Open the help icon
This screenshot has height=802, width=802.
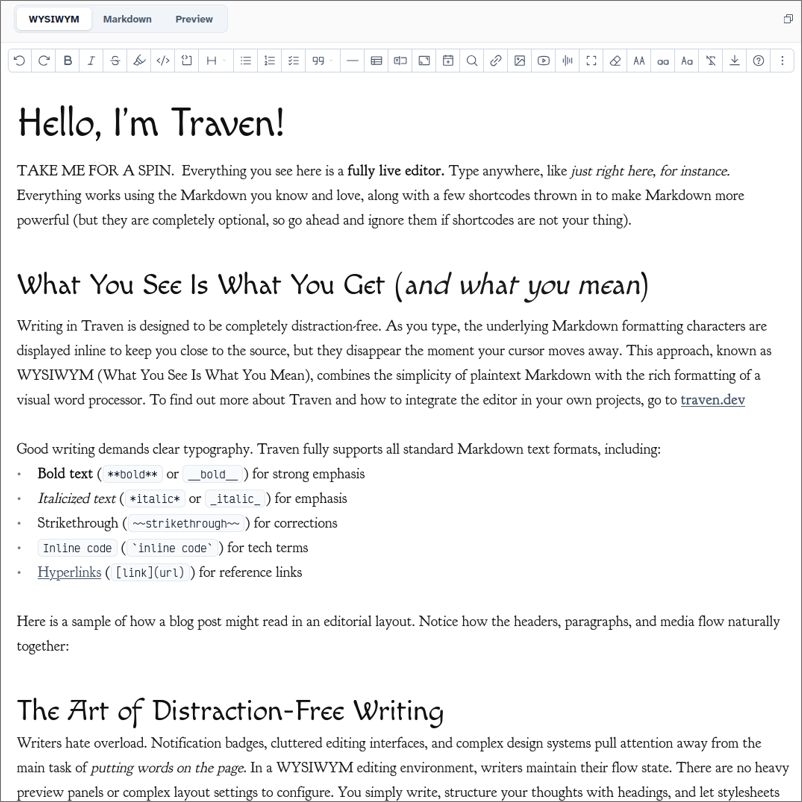pos(759,61)
